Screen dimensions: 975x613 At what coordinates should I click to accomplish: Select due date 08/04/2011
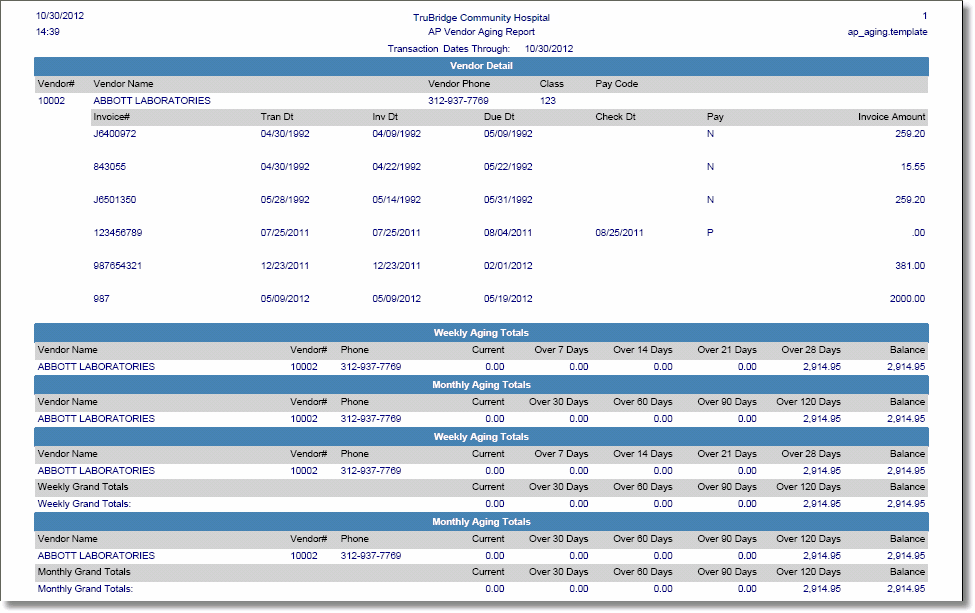(508, 233)
